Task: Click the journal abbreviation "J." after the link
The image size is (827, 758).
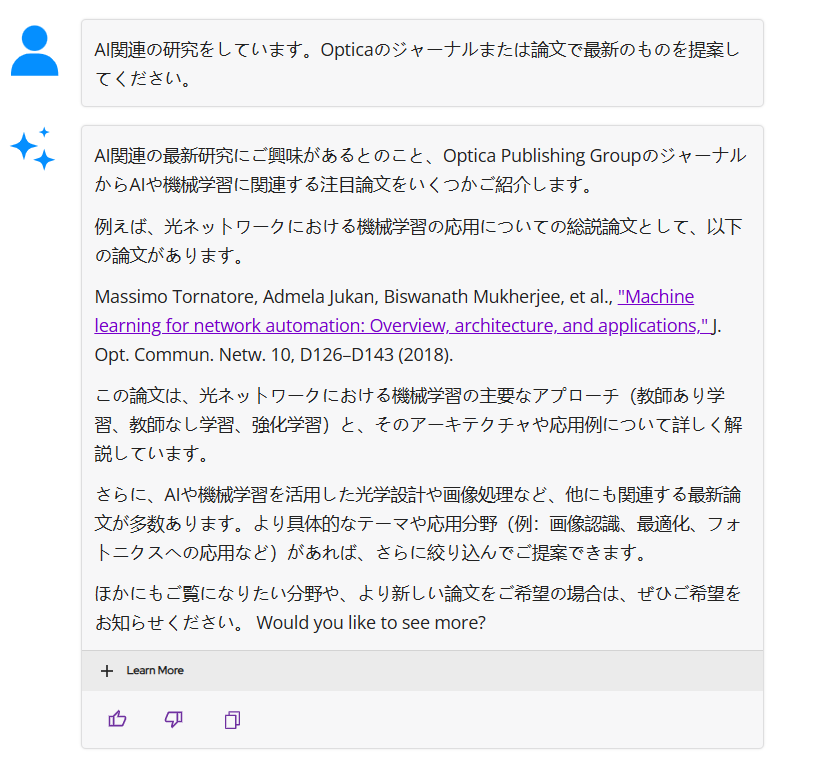Action: [x=718, y=325]
